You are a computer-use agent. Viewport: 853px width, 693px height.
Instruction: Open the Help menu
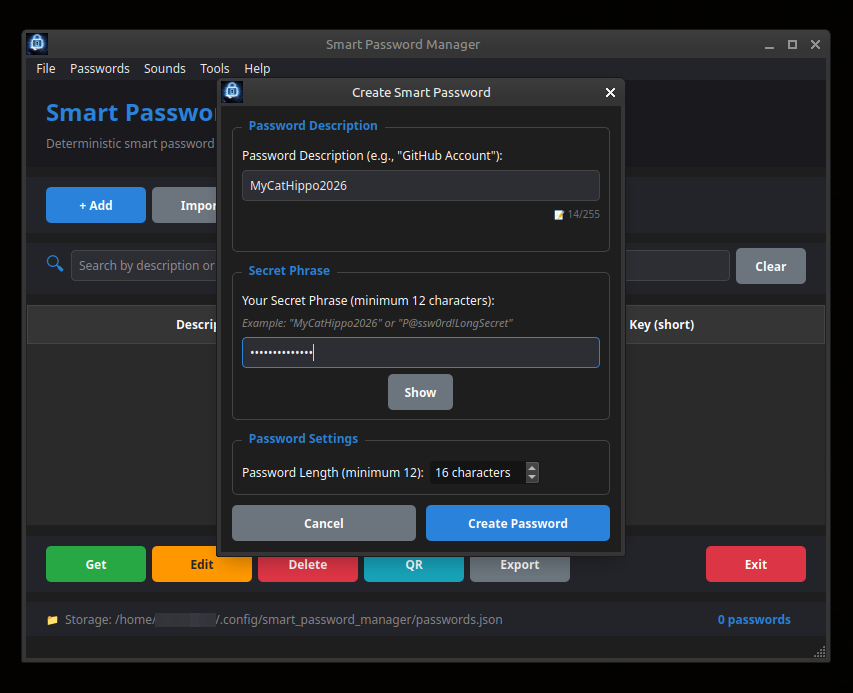257,69
